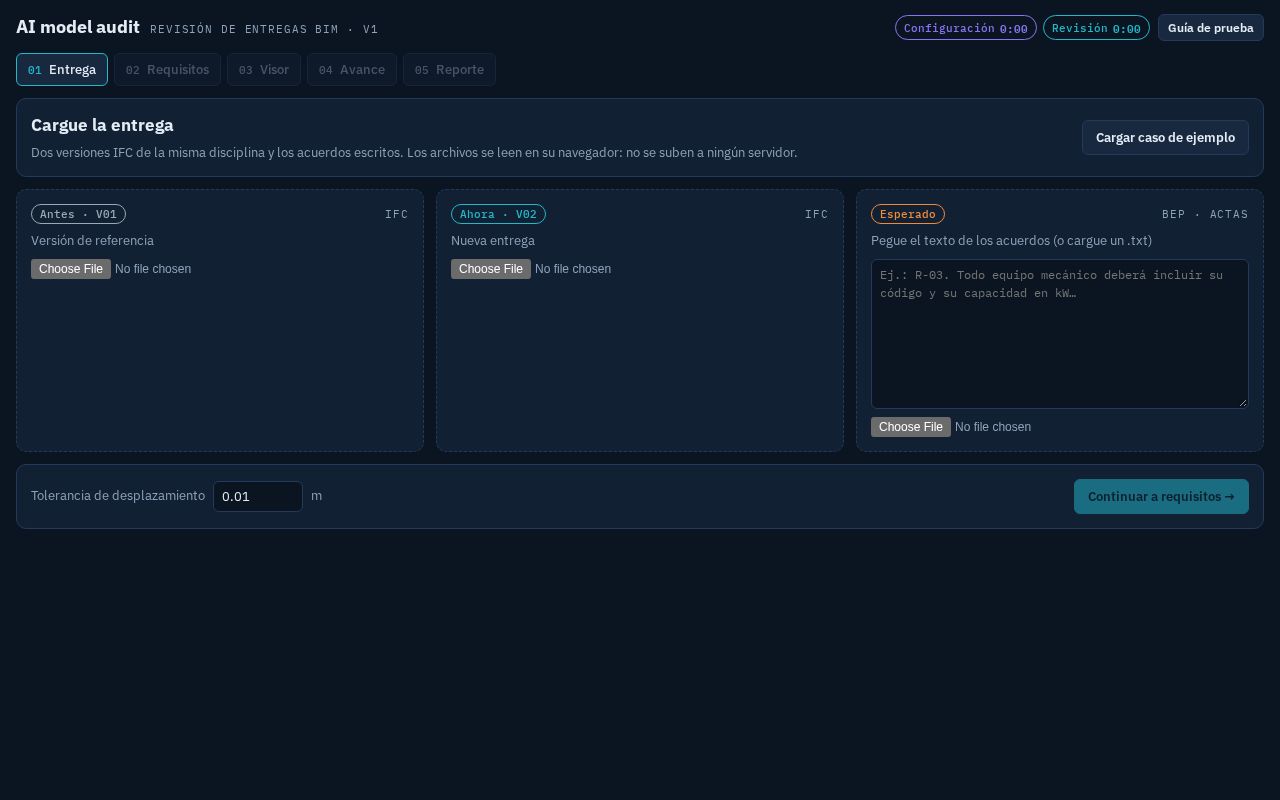This screenshot has width=1280, height=800.
Task: Switch to the 02 Requisitos tab
Action: tap(167, 70)
